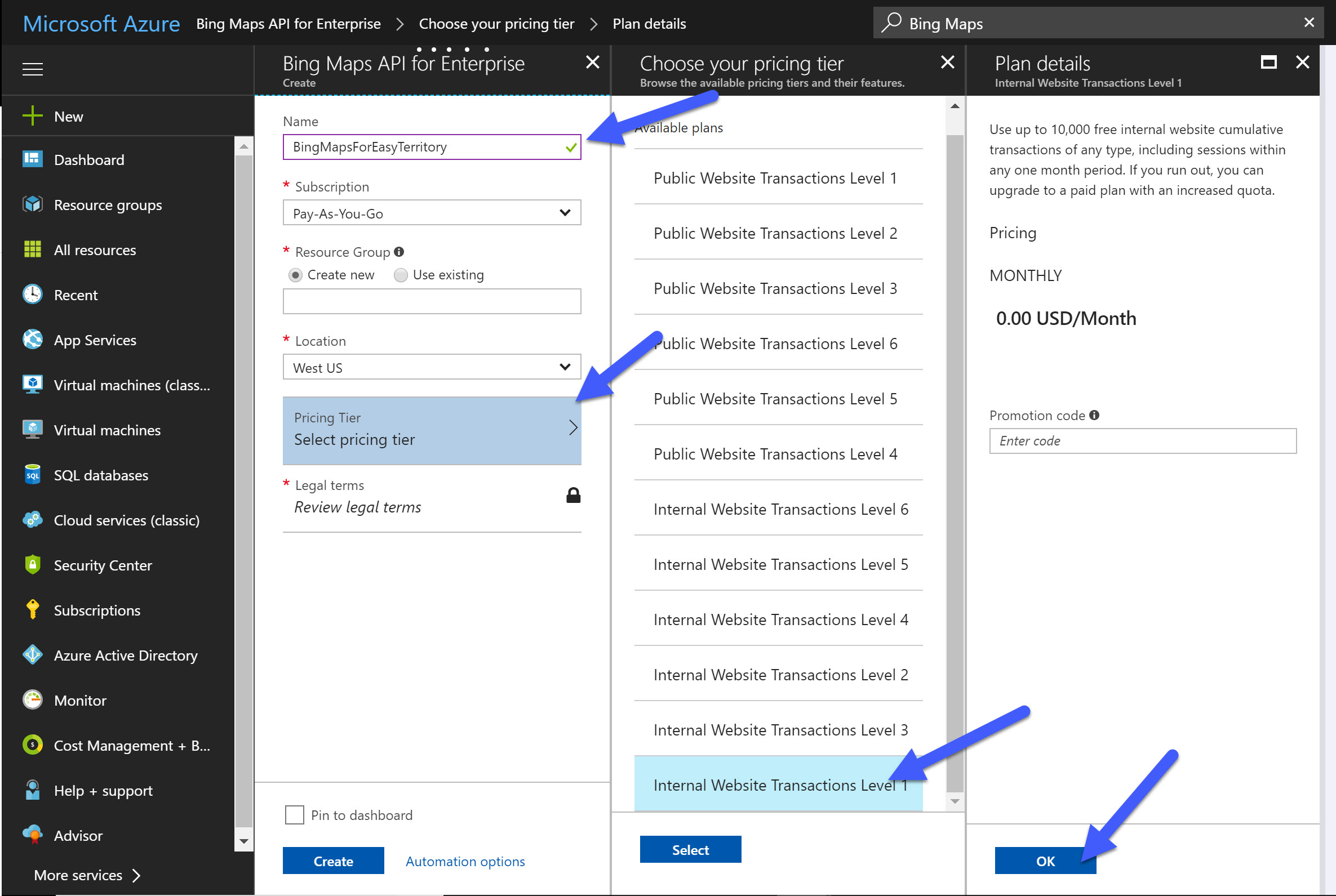
Task: Open the Subscription Pay-As-You-Go dropdown
Action: tap(432, 212)
